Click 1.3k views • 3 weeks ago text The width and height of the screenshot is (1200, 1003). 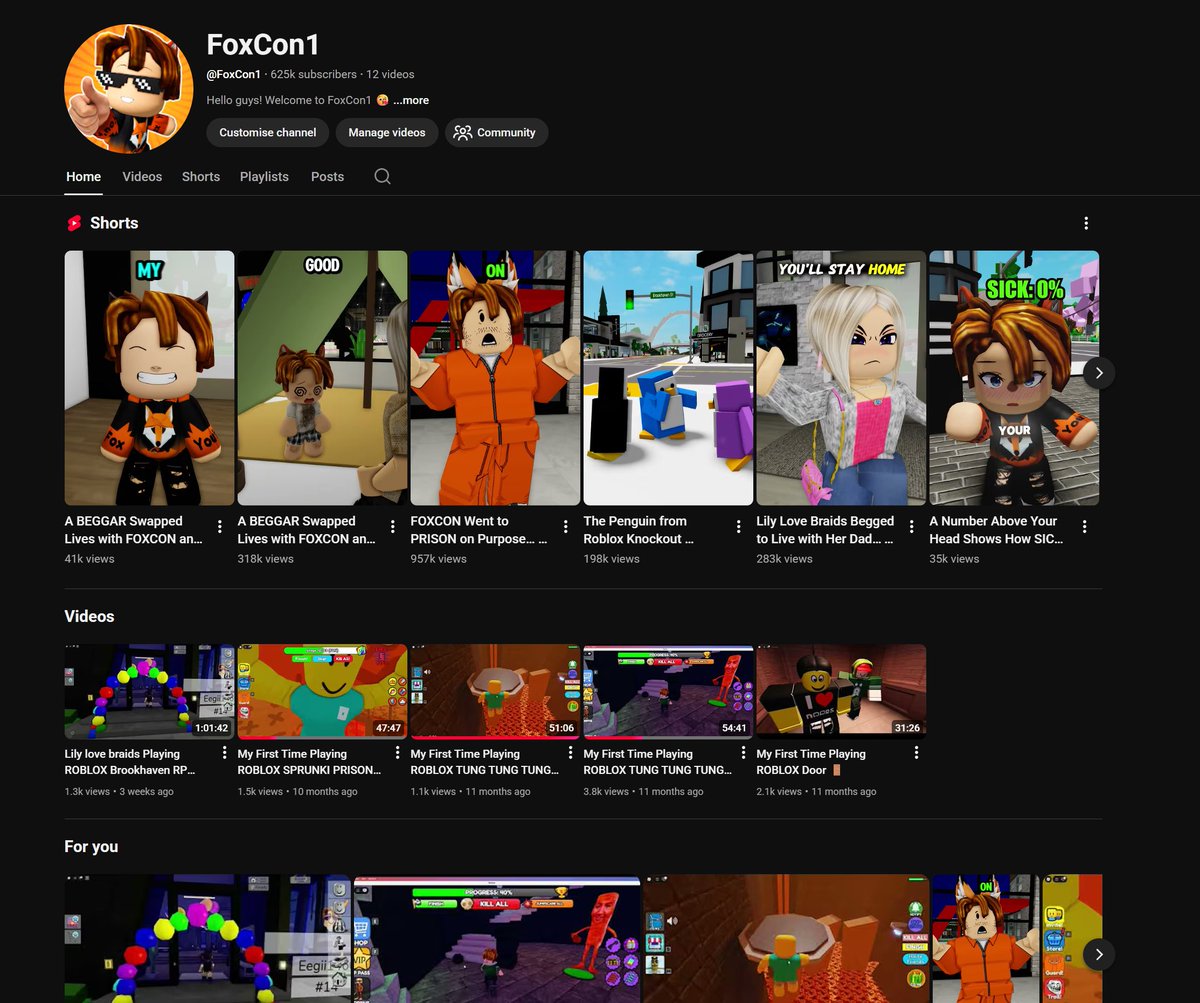pos(119,791)
